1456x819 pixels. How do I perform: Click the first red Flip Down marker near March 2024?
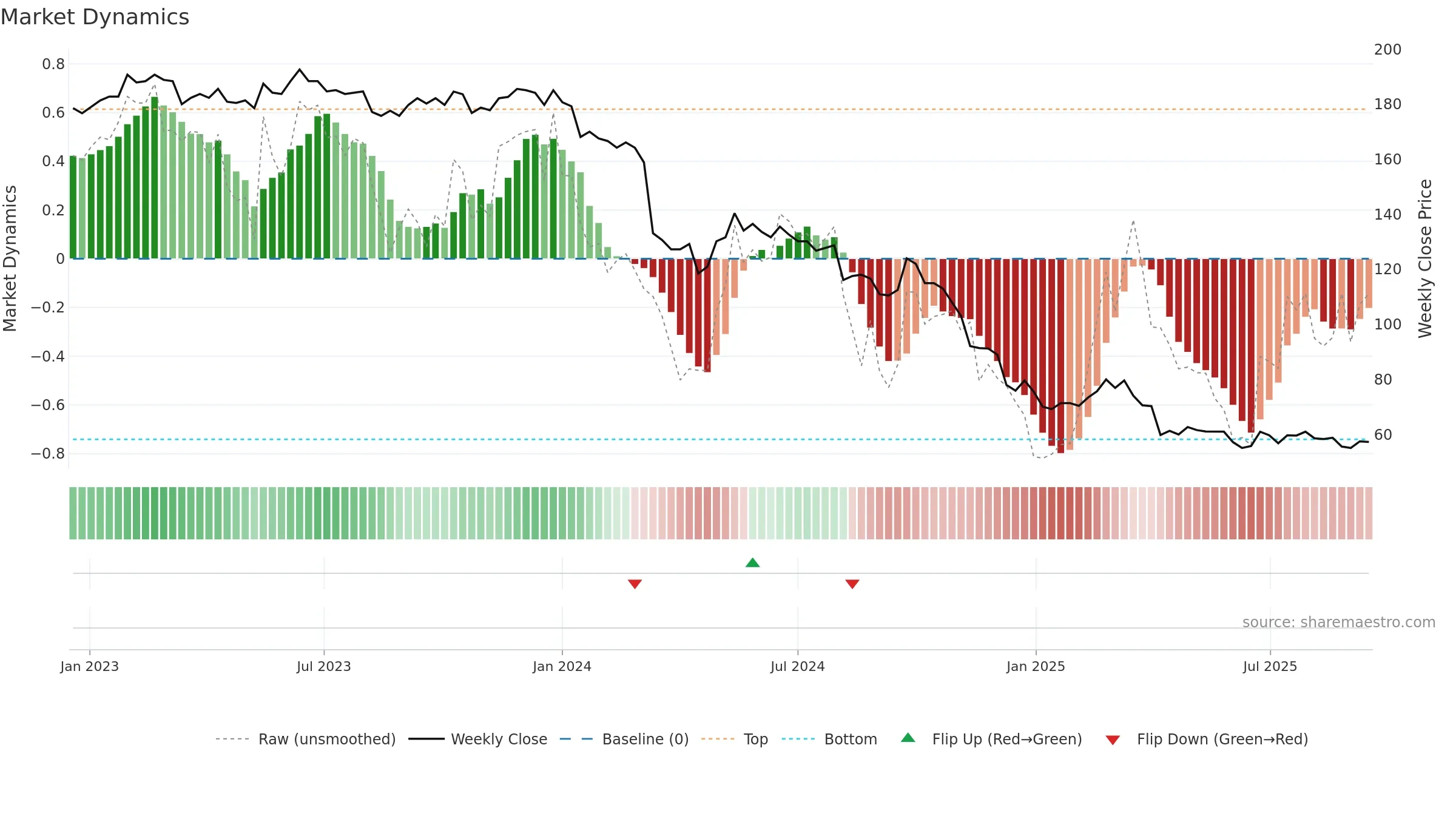635,584
